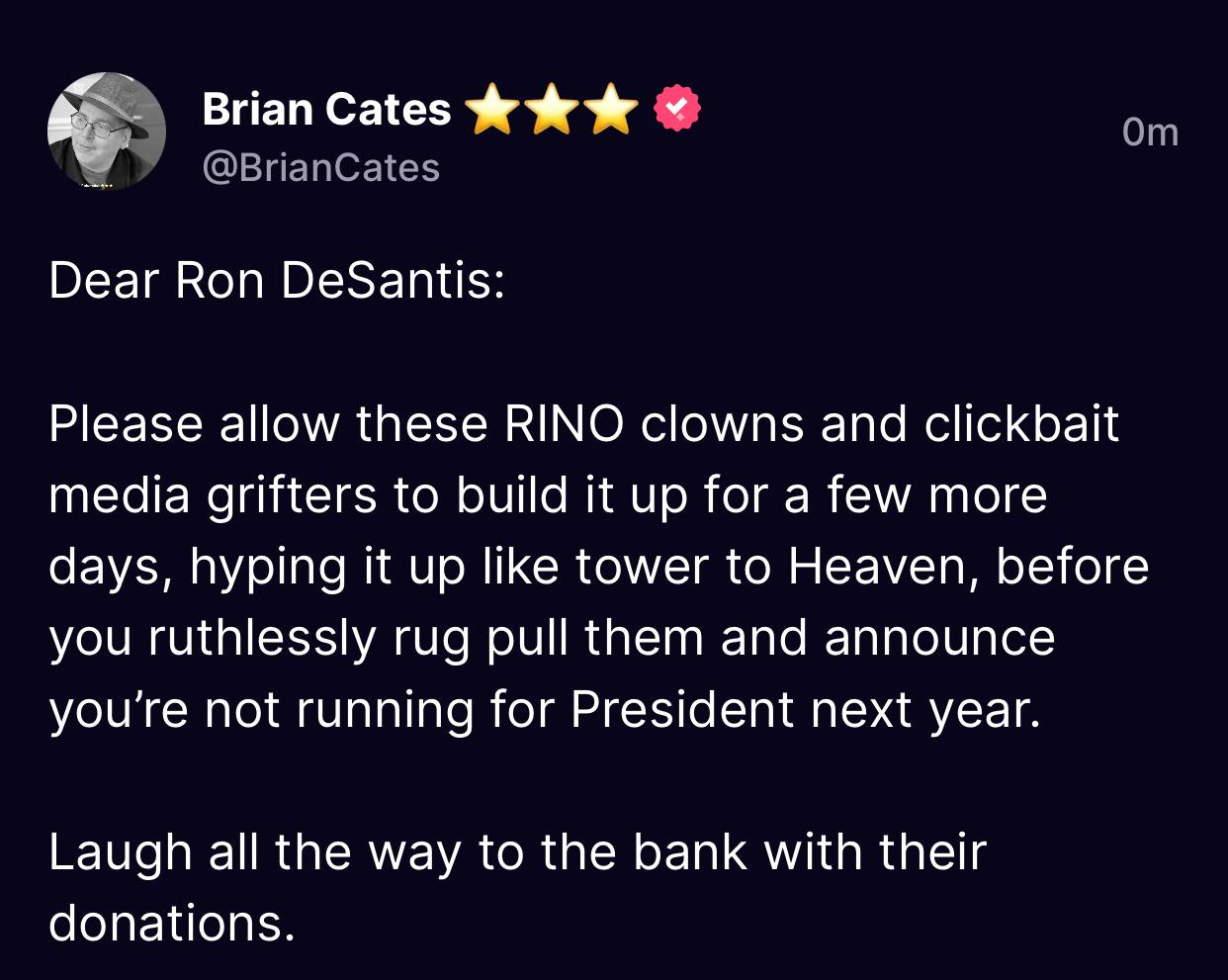Visit the @BrianCates handle link
This screenshot has width=1228, height=980.
coord(320,167)
